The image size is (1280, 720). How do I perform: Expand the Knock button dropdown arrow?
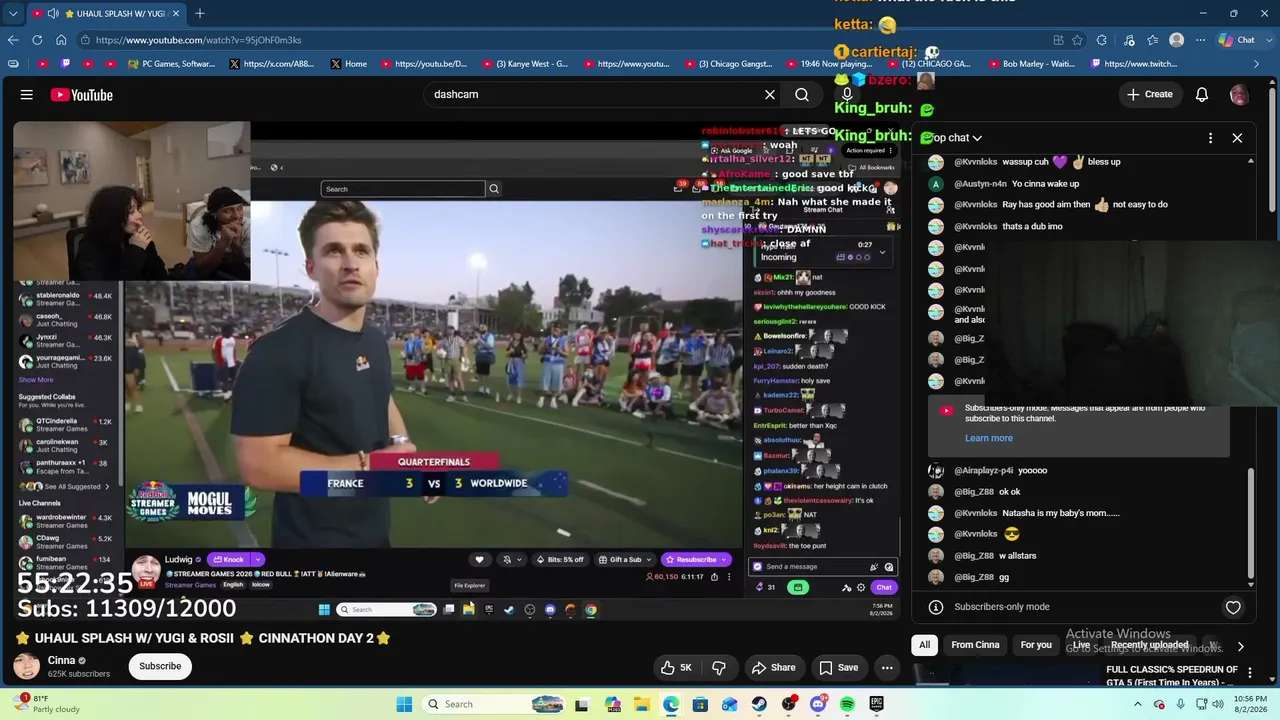(257, 560)
